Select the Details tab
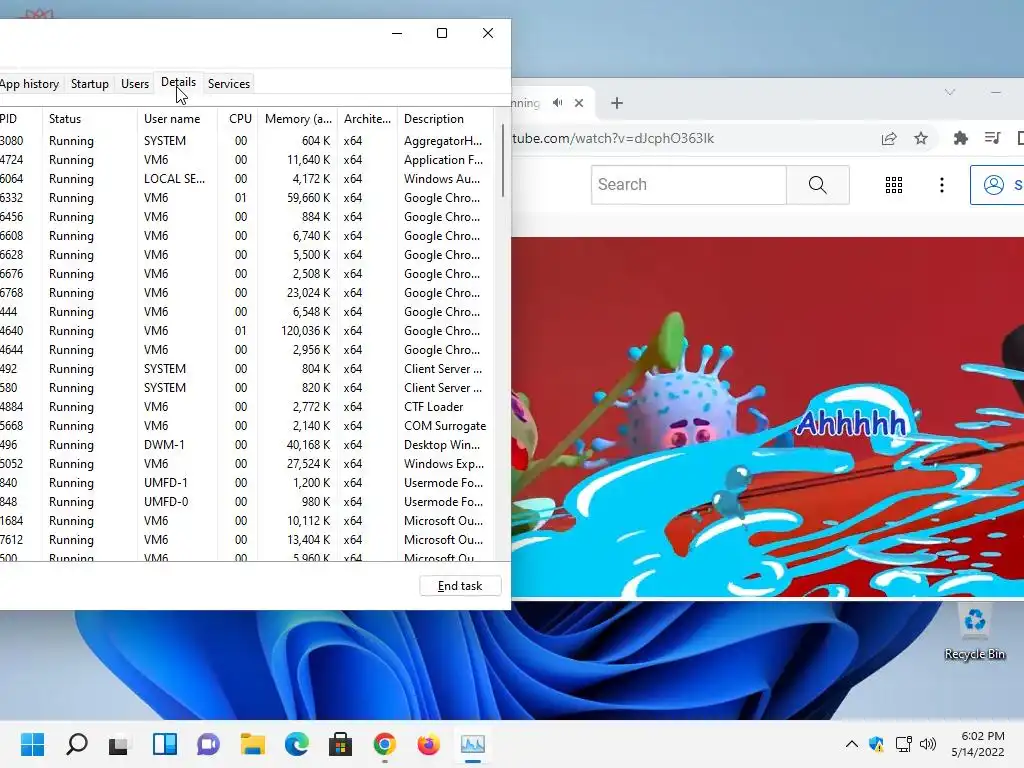The image size is (1024, 768). 178,82
